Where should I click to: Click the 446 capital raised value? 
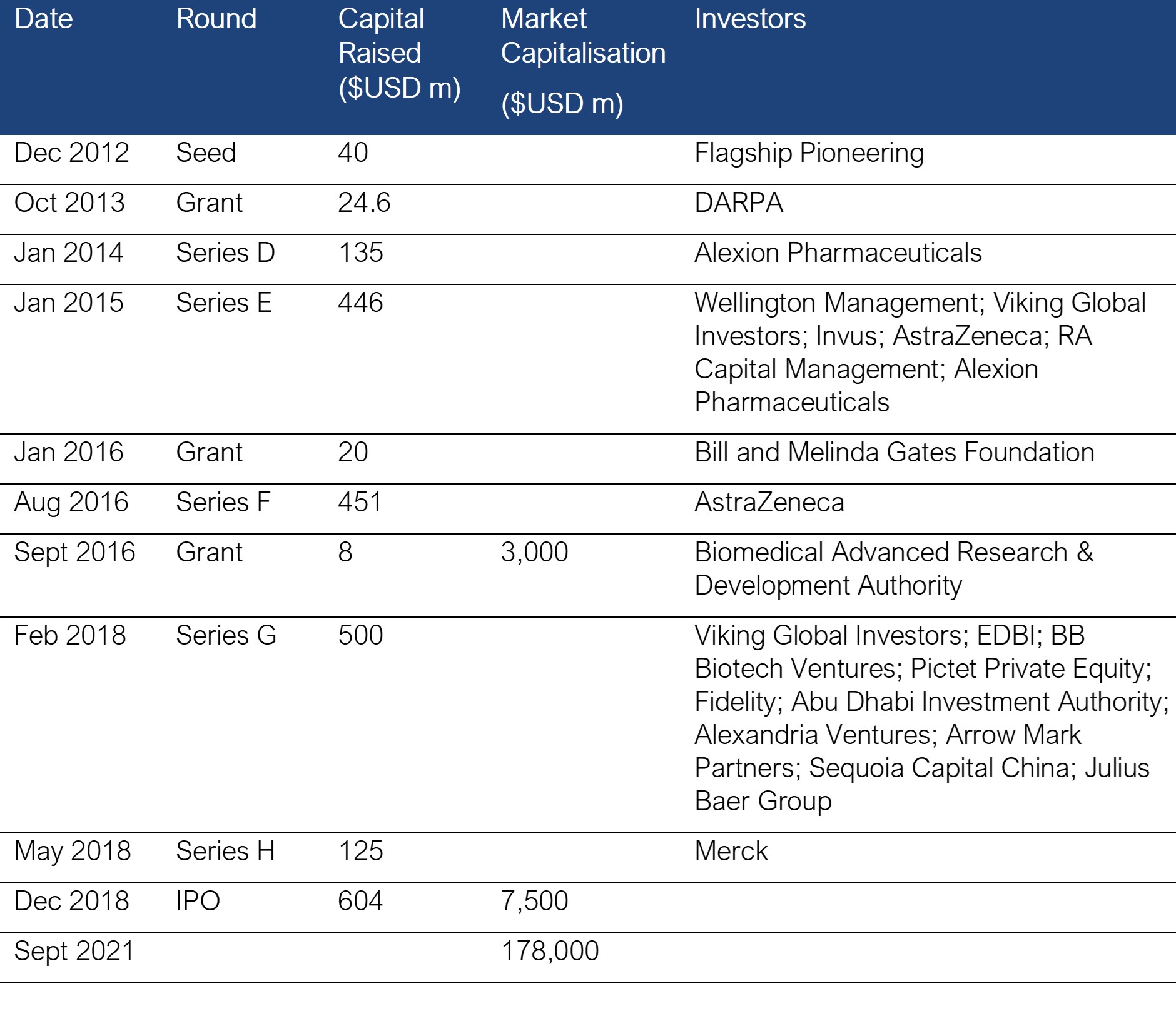360,303
